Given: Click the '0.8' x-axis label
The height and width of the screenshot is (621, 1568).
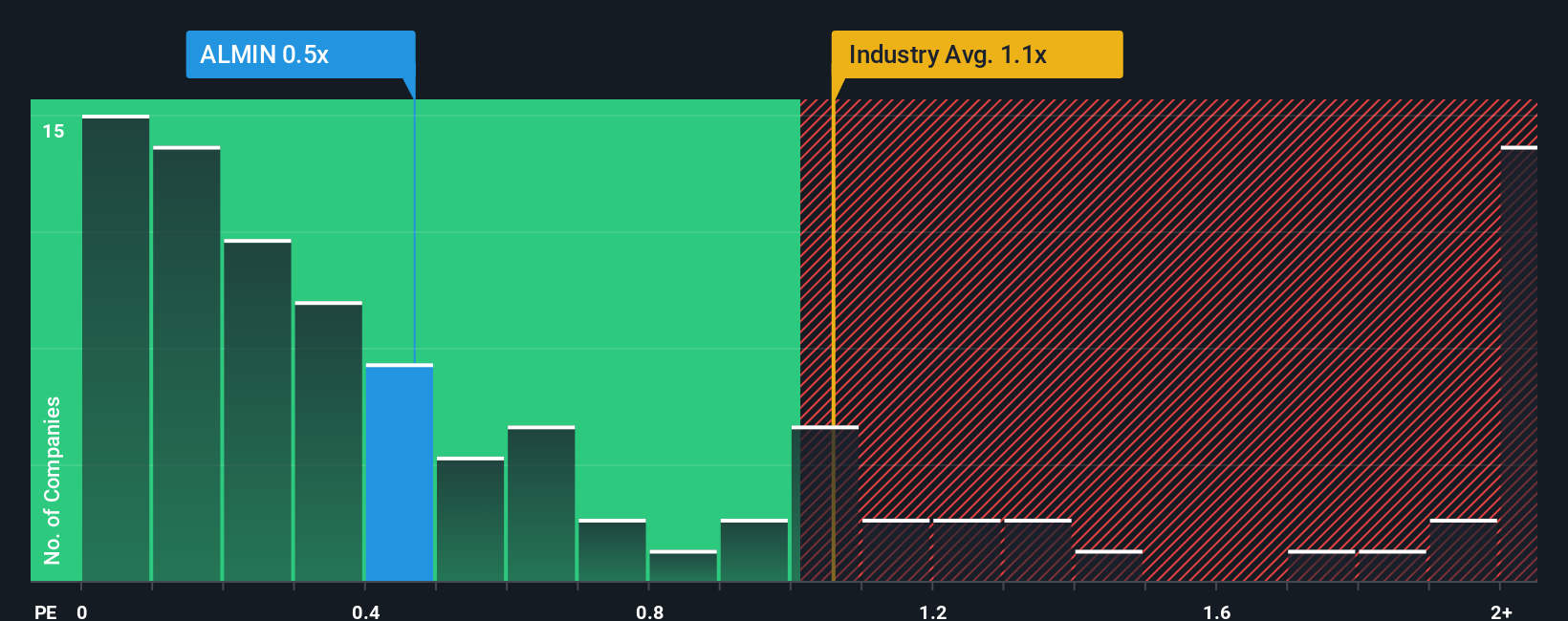Looking at the screenshot, I should tap(649, 611).
